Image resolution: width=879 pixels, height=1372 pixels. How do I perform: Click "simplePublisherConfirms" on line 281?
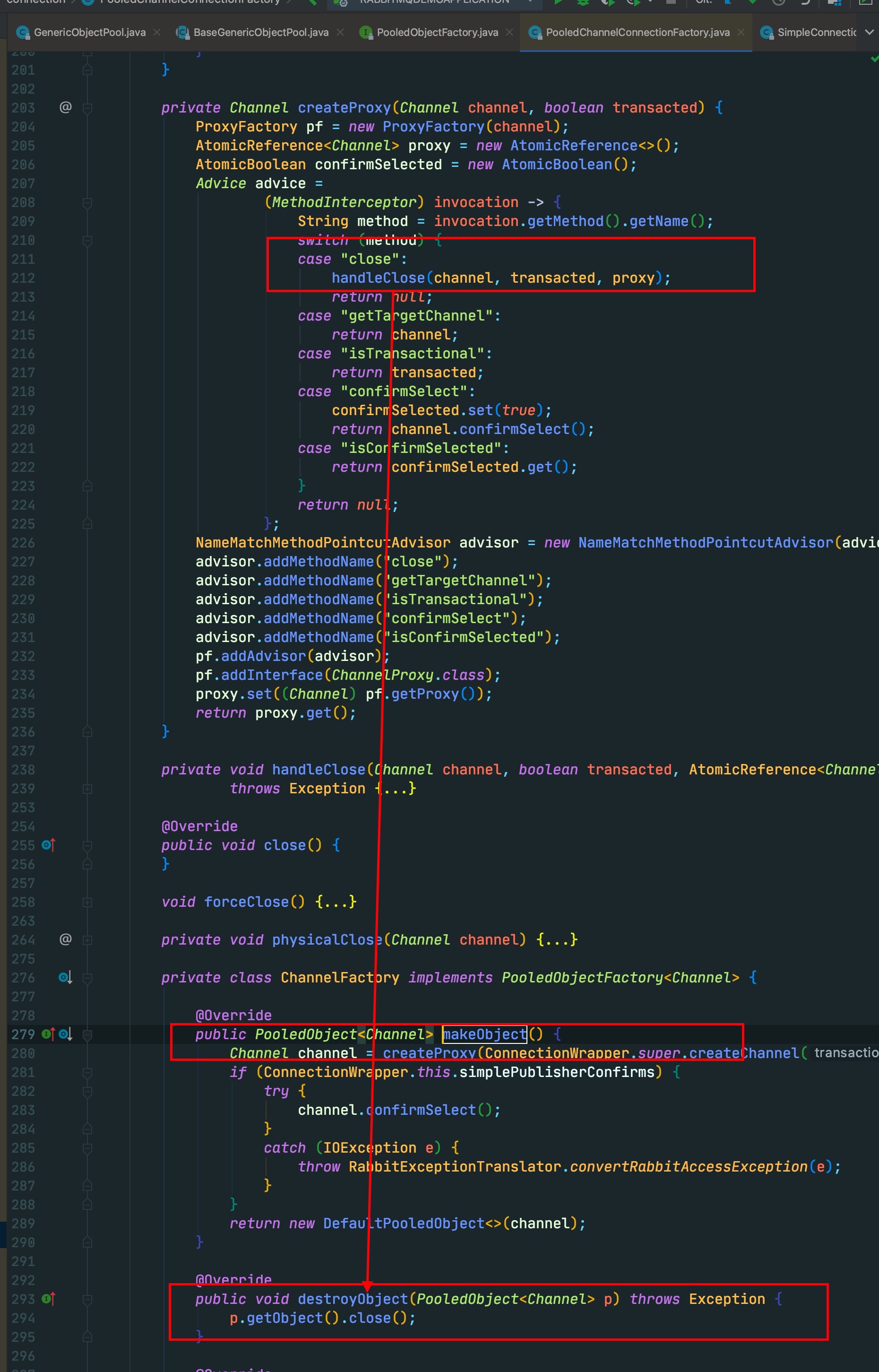(x=557, y=1072)
